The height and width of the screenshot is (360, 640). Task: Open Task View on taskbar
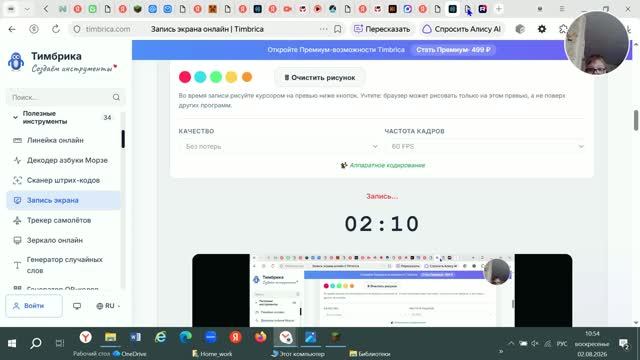pos(60,343)
